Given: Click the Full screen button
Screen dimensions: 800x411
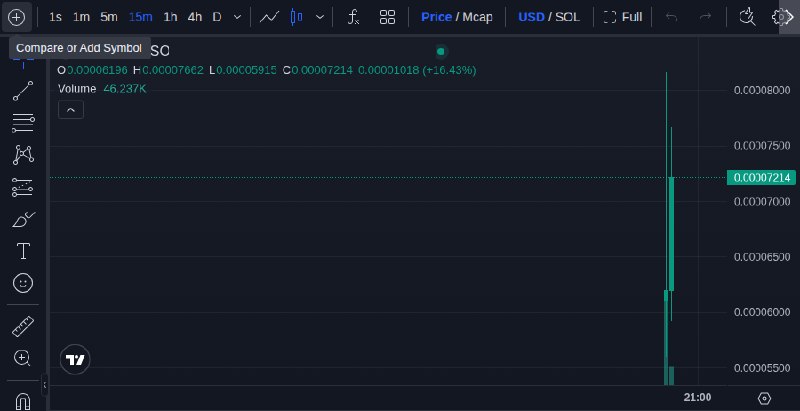Looking at the screenshot, I should point(623,17).
